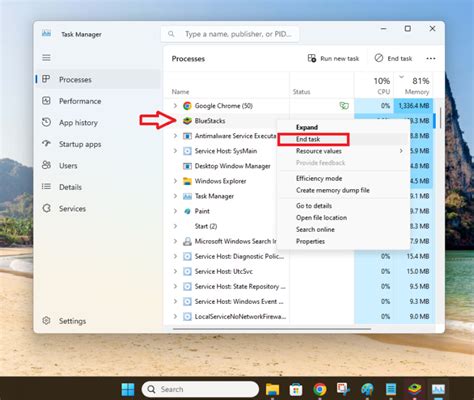Expand LocalServiceNoNetworkFirewall chevron
The width and height of the screenshot is (474, 400).
point(175,316)
